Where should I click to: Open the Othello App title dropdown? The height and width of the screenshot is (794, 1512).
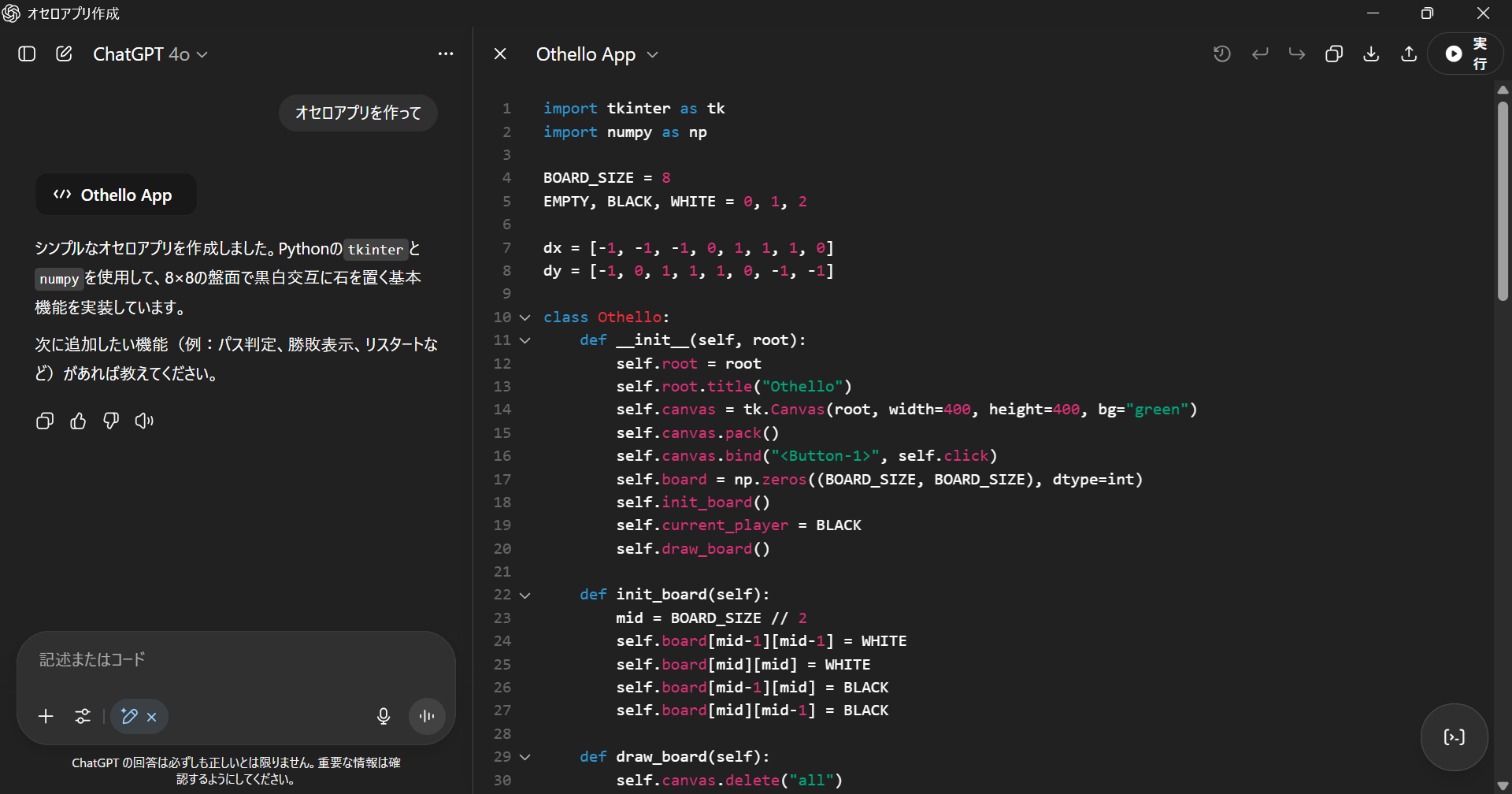click(x=597, y=54)
